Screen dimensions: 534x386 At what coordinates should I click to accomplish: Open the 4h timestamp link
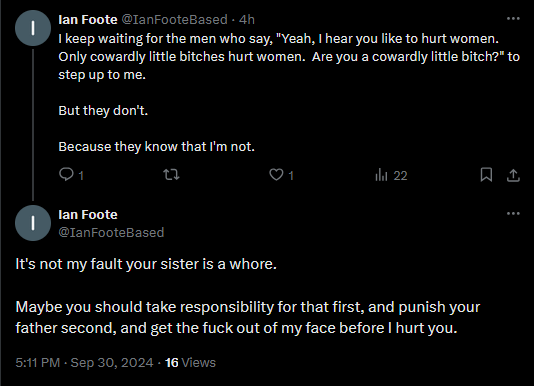click(247, 20)
